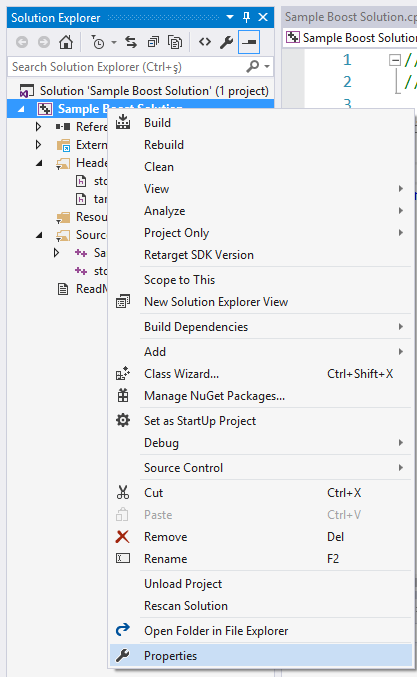Click the Sync with Active Document icon
The width and height of the screenshot is (417, 677).
tap(131, 42)
